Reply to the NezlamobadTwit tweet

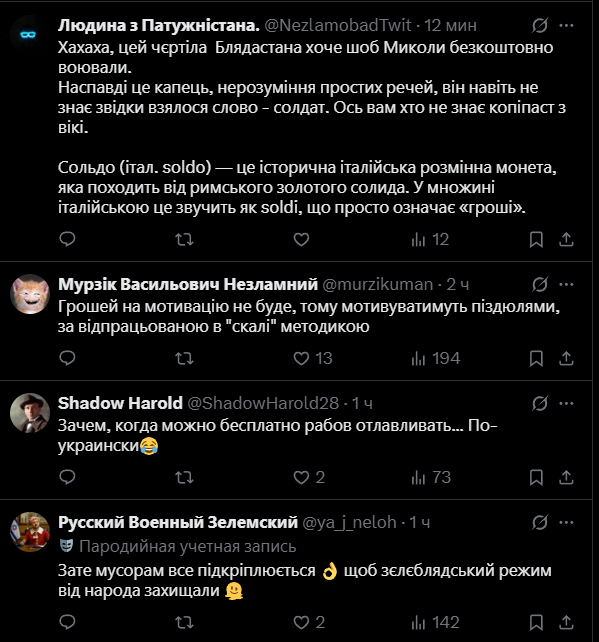[x=68, y=239]
